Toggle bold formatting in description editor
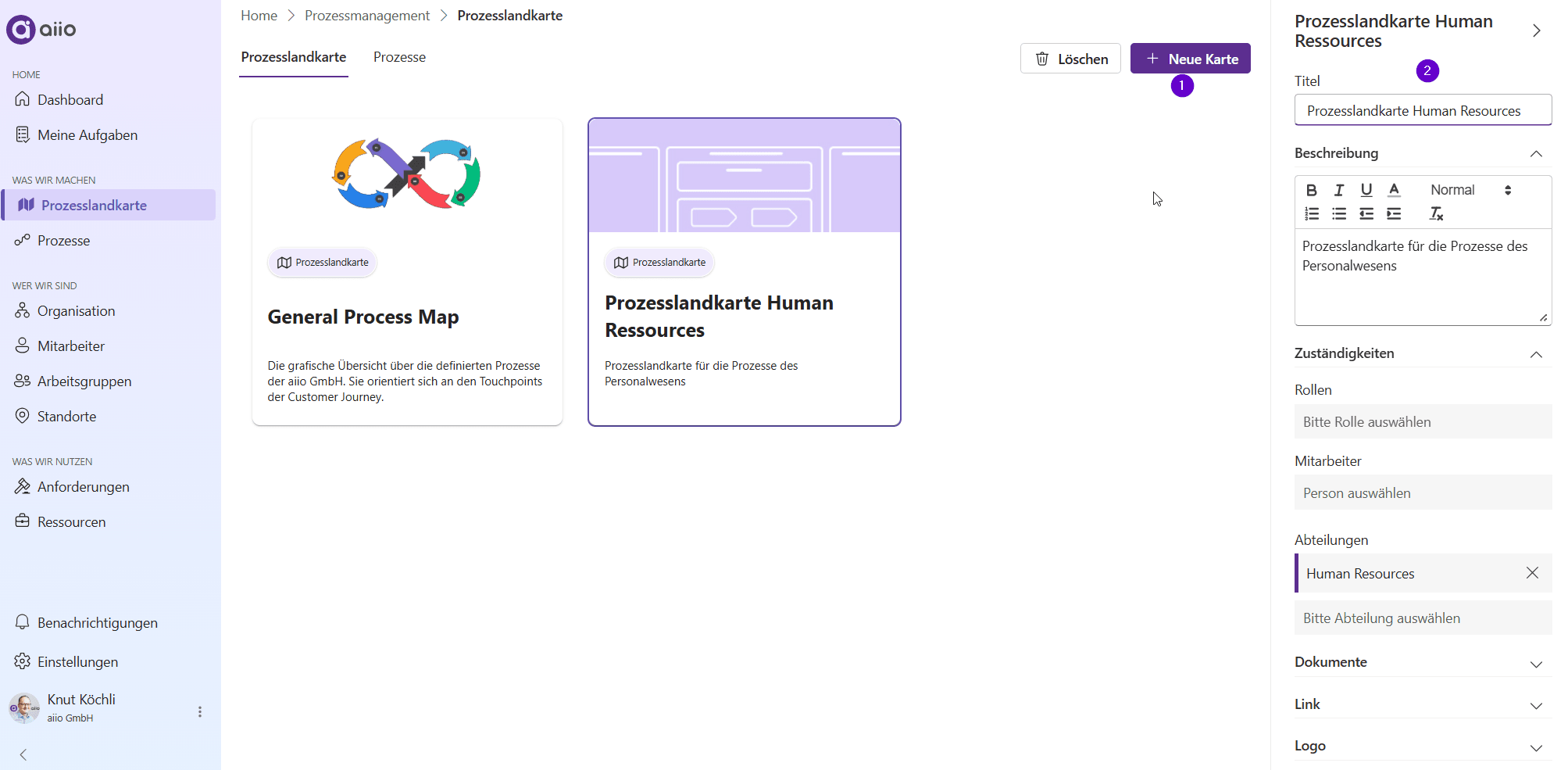1568x770 pixels. (x=1312, y=190)
